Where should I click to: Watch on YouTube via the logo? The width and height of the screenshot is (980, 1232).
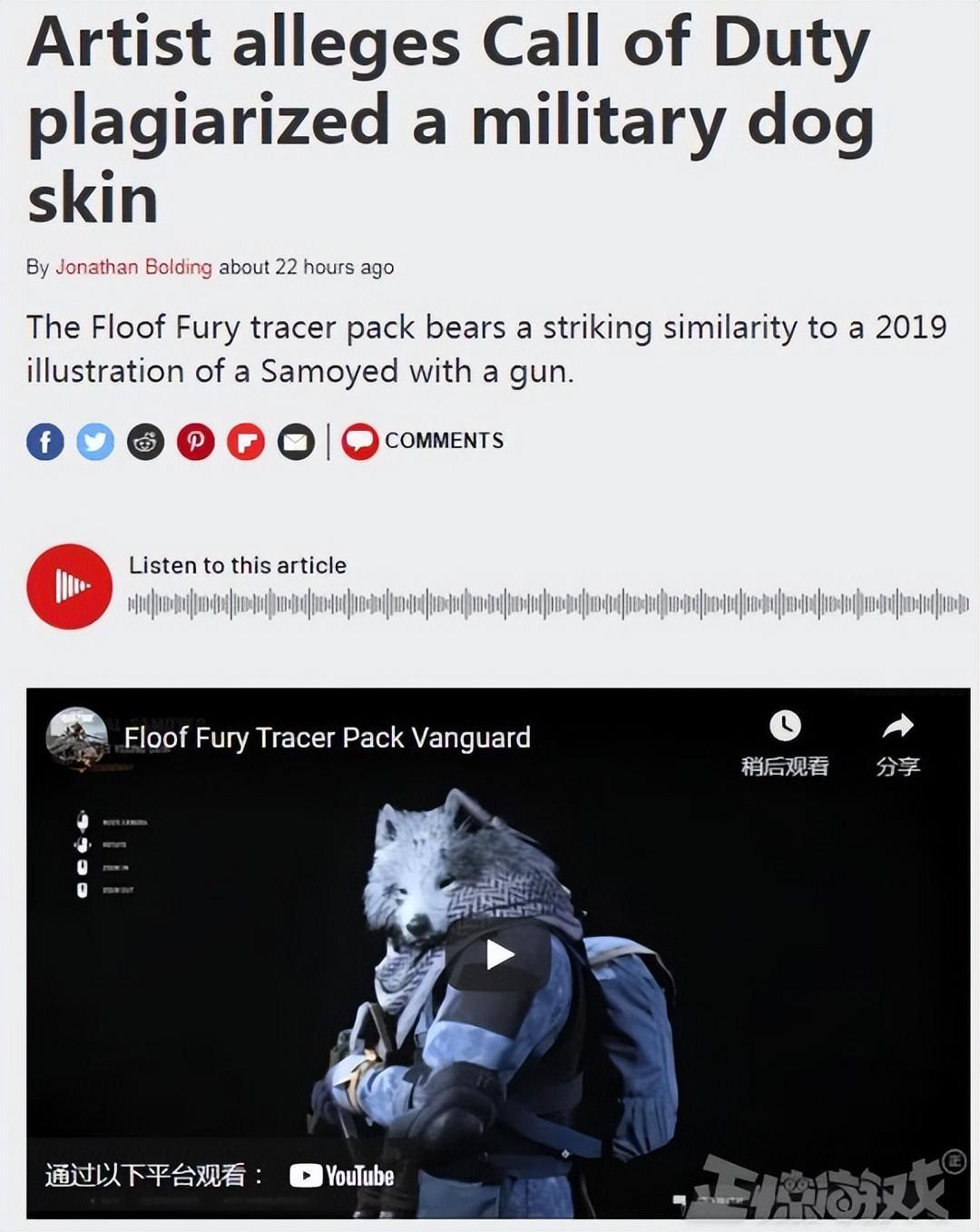(x=341, y=1176)
